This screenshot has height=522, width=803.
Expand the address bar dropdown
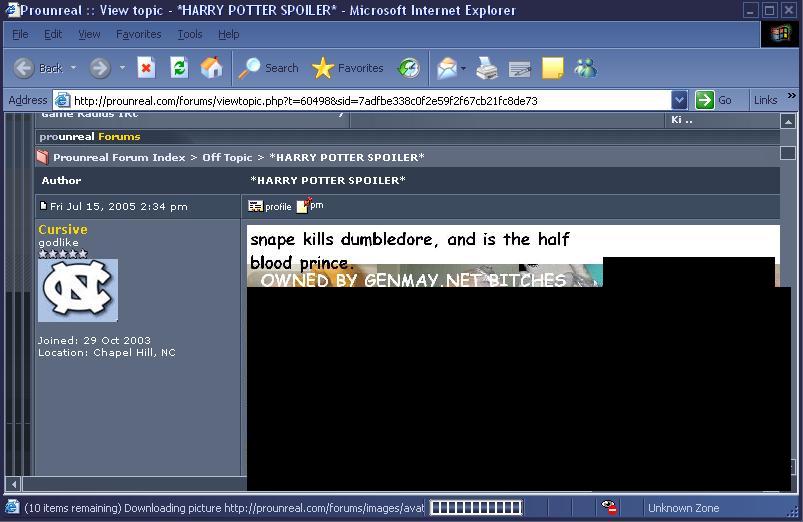(679, 100)
